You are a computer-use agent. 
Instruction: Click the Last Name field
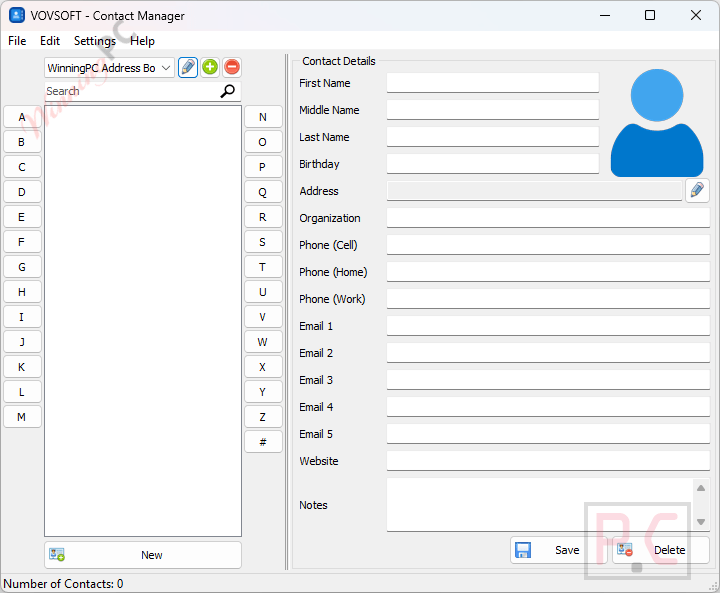[493, 137]
